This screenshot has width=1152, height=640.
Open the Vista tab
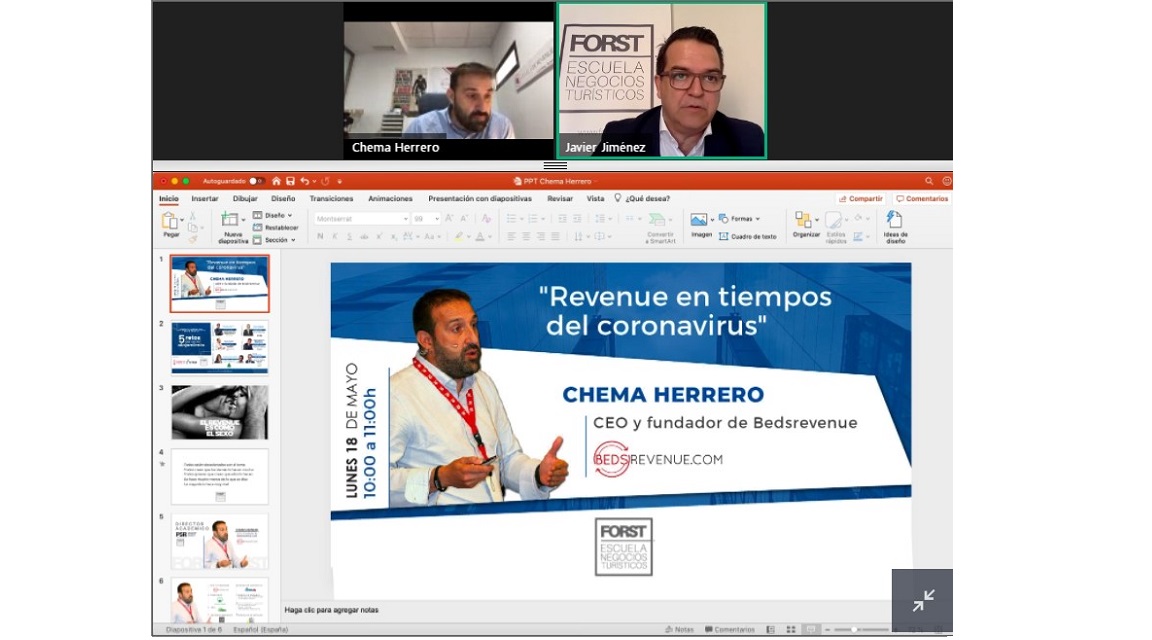pos(595,198)
